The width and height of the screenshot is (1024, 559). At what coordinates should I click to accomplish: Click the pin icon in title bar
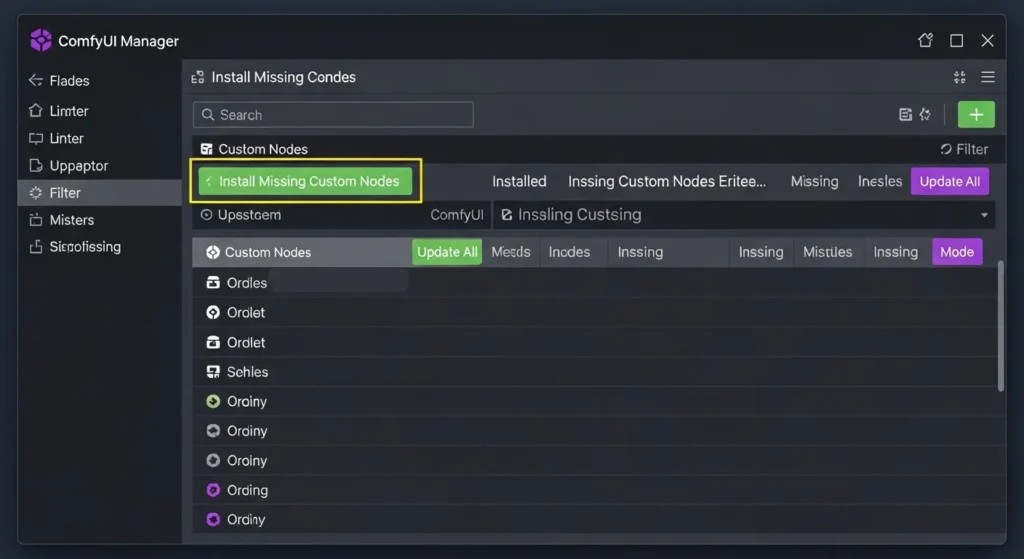(925, 41)
